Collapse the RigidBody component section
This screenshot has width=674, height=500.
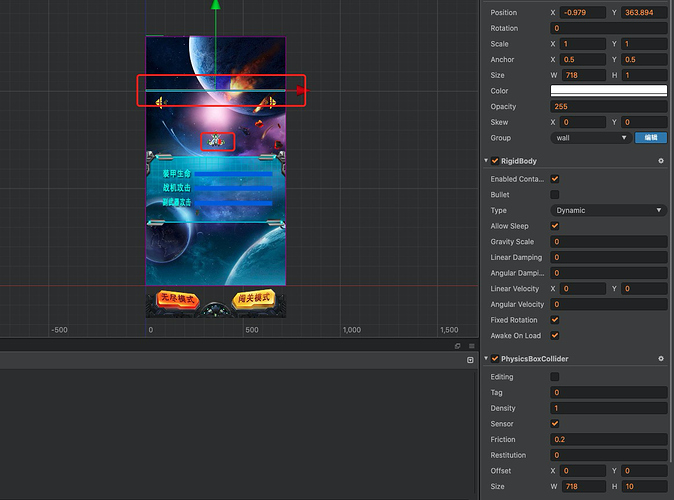pos(486,161)
